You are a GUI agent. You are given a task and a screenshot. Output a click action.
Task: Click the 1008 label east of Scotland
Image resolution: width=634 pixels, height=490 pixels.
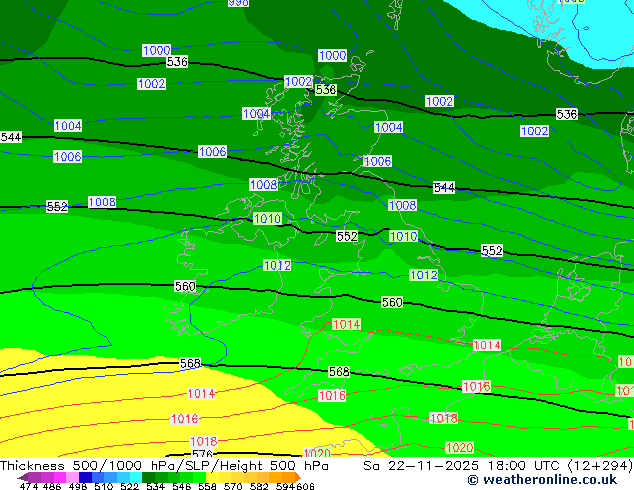pyautogui.click(x=403, y=205)
